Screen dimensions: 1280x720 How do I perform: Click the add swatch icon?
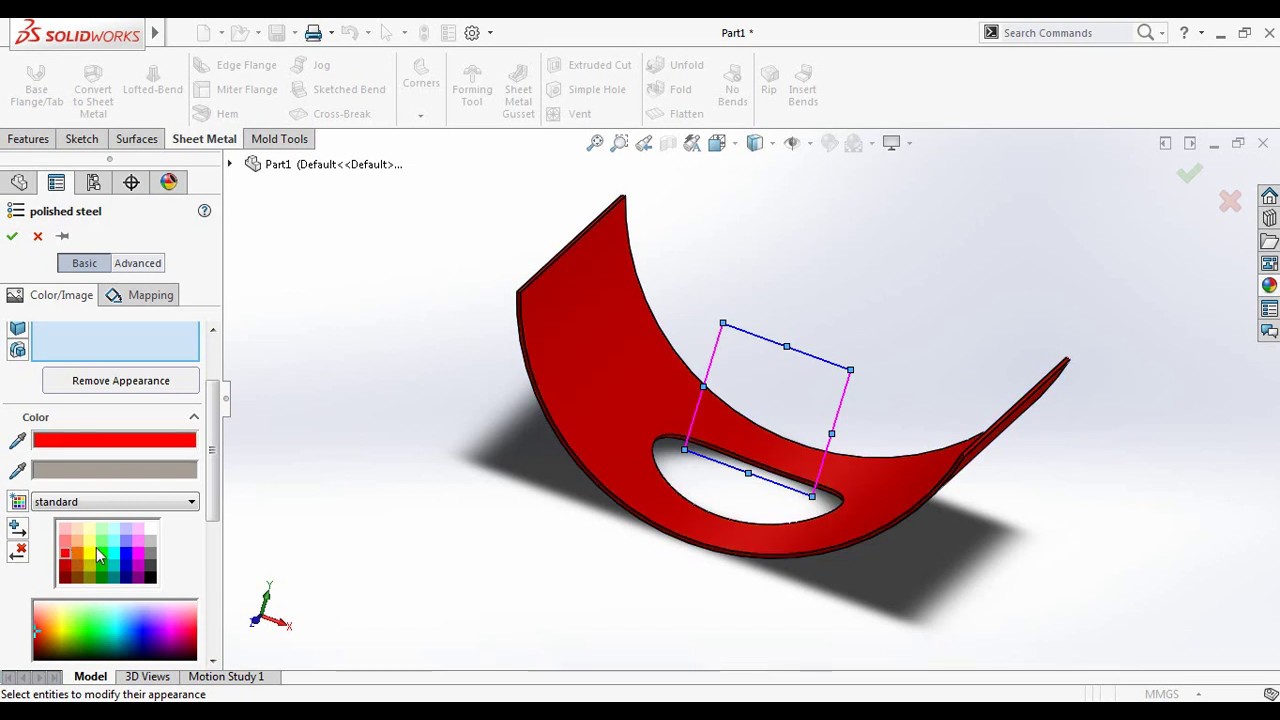(17, 528)
